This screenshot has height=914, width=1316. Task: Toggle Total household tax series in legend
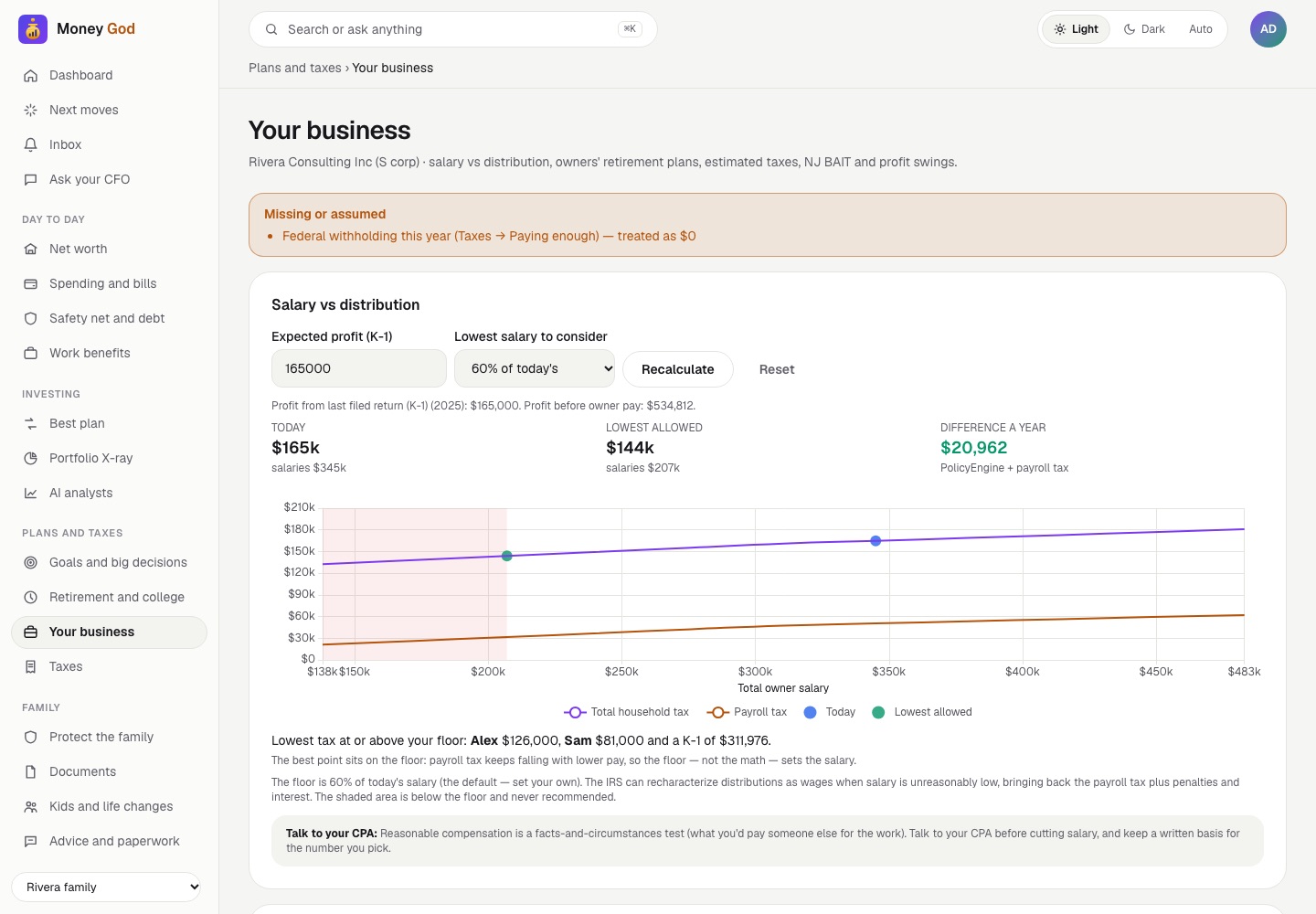[x=626, y=712]
